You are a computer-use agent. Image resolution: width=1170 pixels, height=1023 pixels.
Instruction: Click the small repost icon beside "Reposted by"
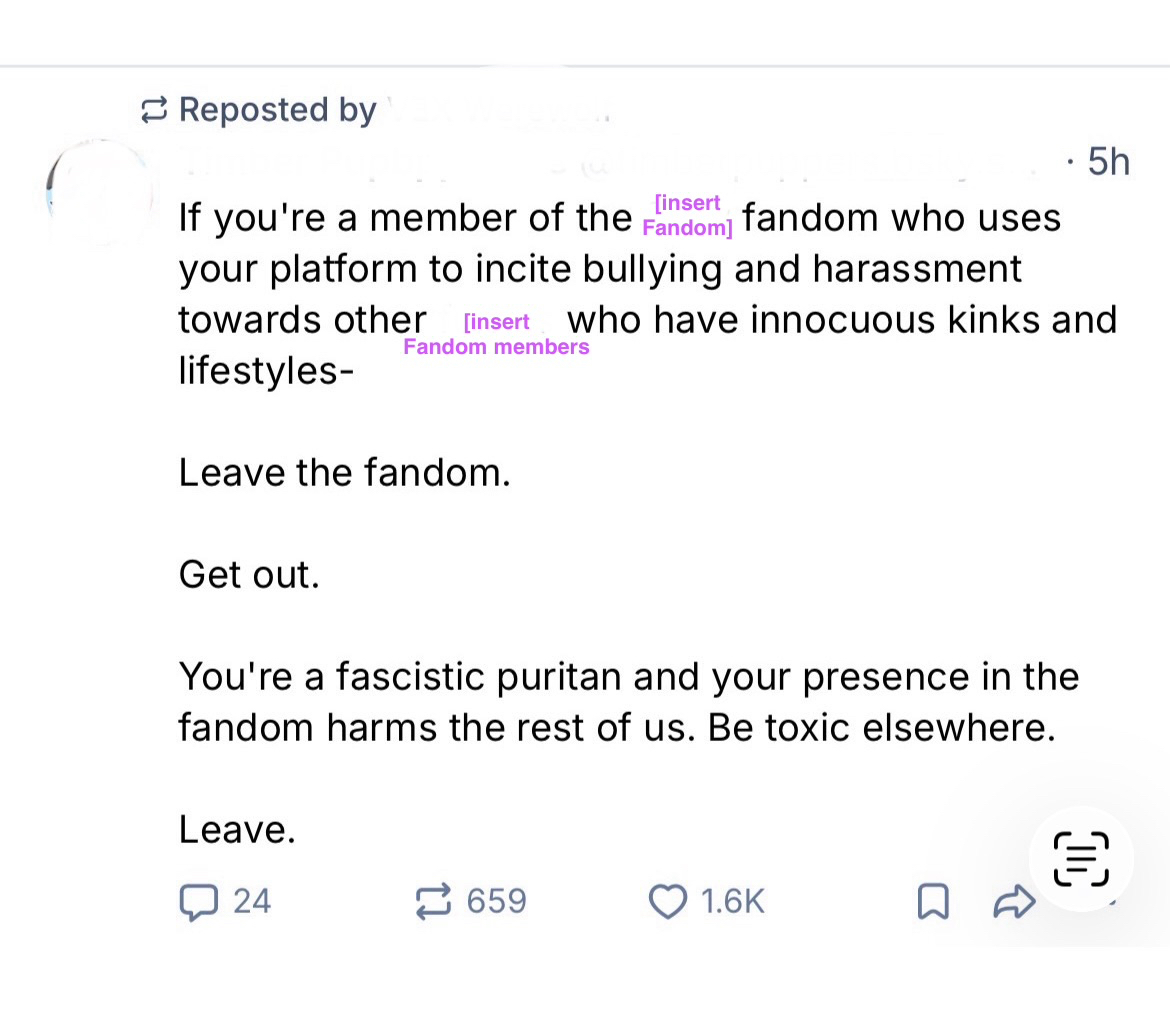click(x=154, y=110)
